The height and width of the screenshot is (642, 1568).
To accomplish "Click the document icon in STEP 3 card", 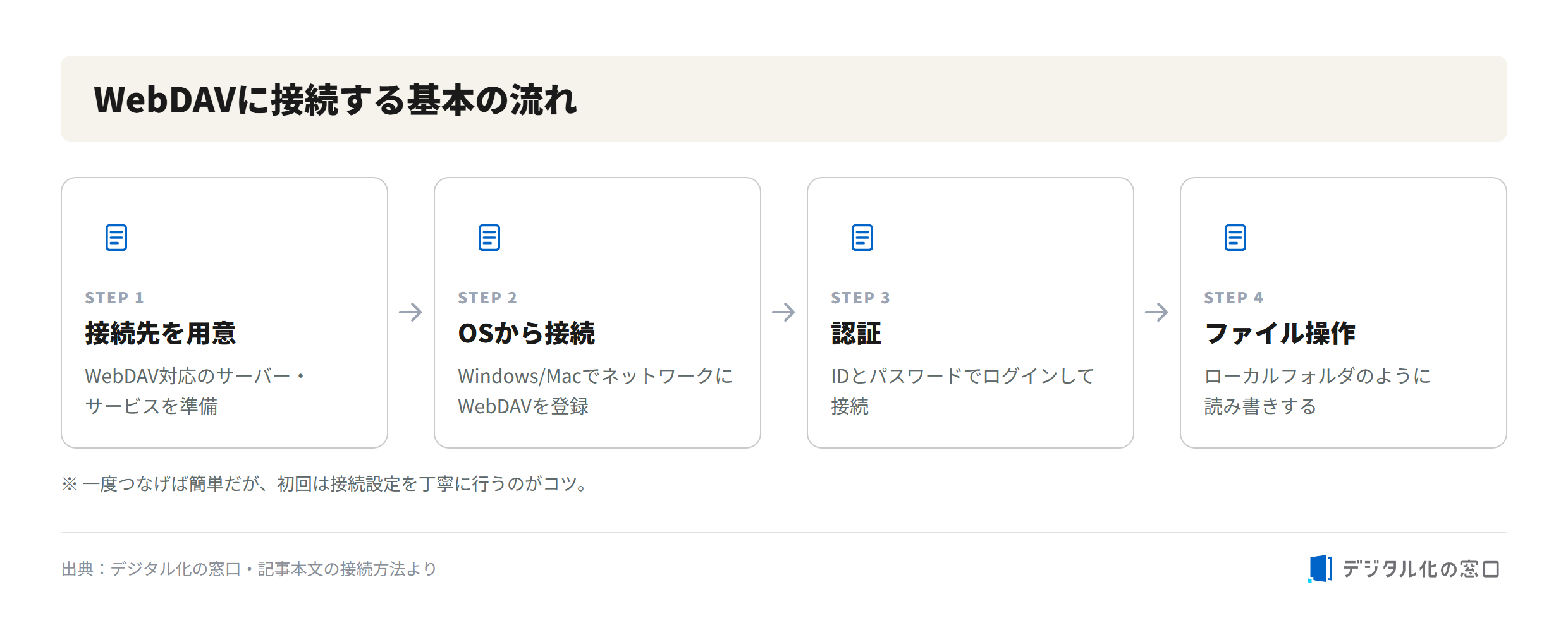I will (862, 238).
